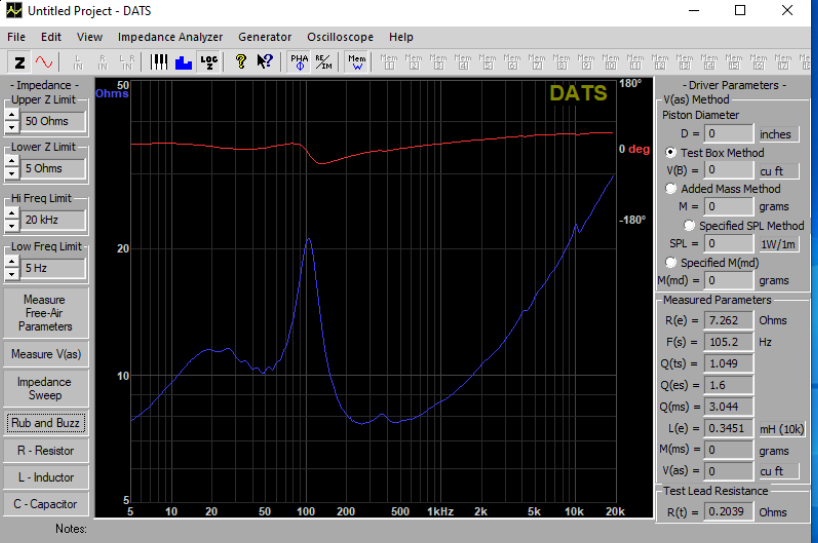This screenshot has height=543, width=818.
Task: Change the piston diameter inches unit selector
Action: coord(778,135)
